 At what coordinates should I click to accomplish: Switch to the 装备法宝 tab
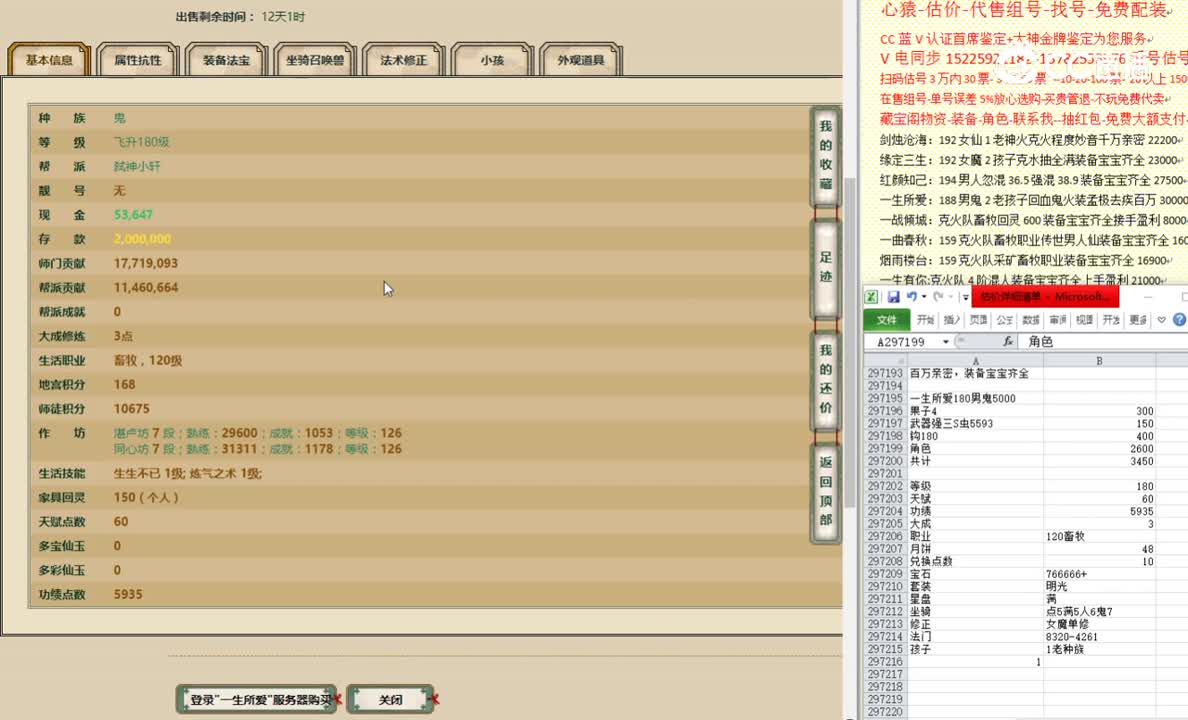225,59
